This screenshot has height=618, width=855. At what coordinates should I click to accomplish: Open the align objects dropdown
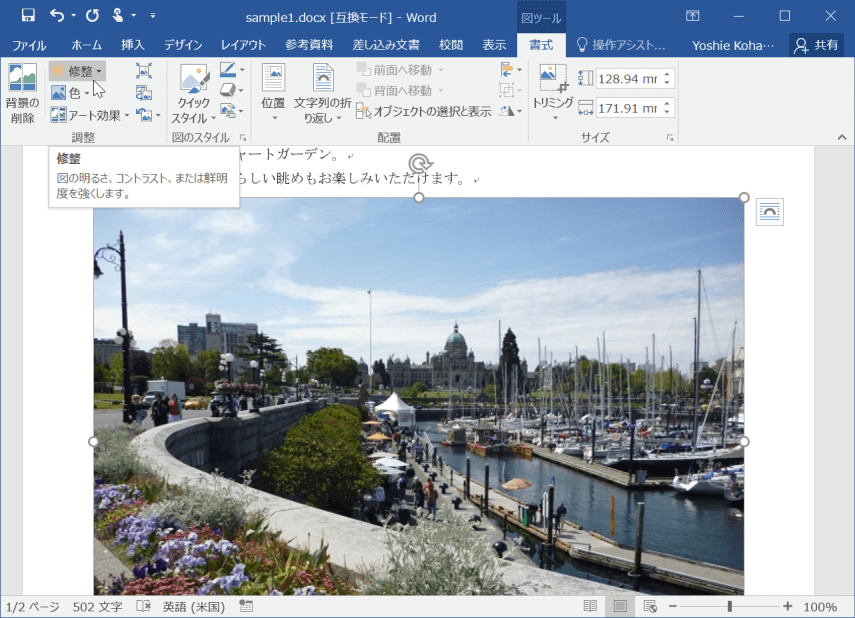coord(511,70)
